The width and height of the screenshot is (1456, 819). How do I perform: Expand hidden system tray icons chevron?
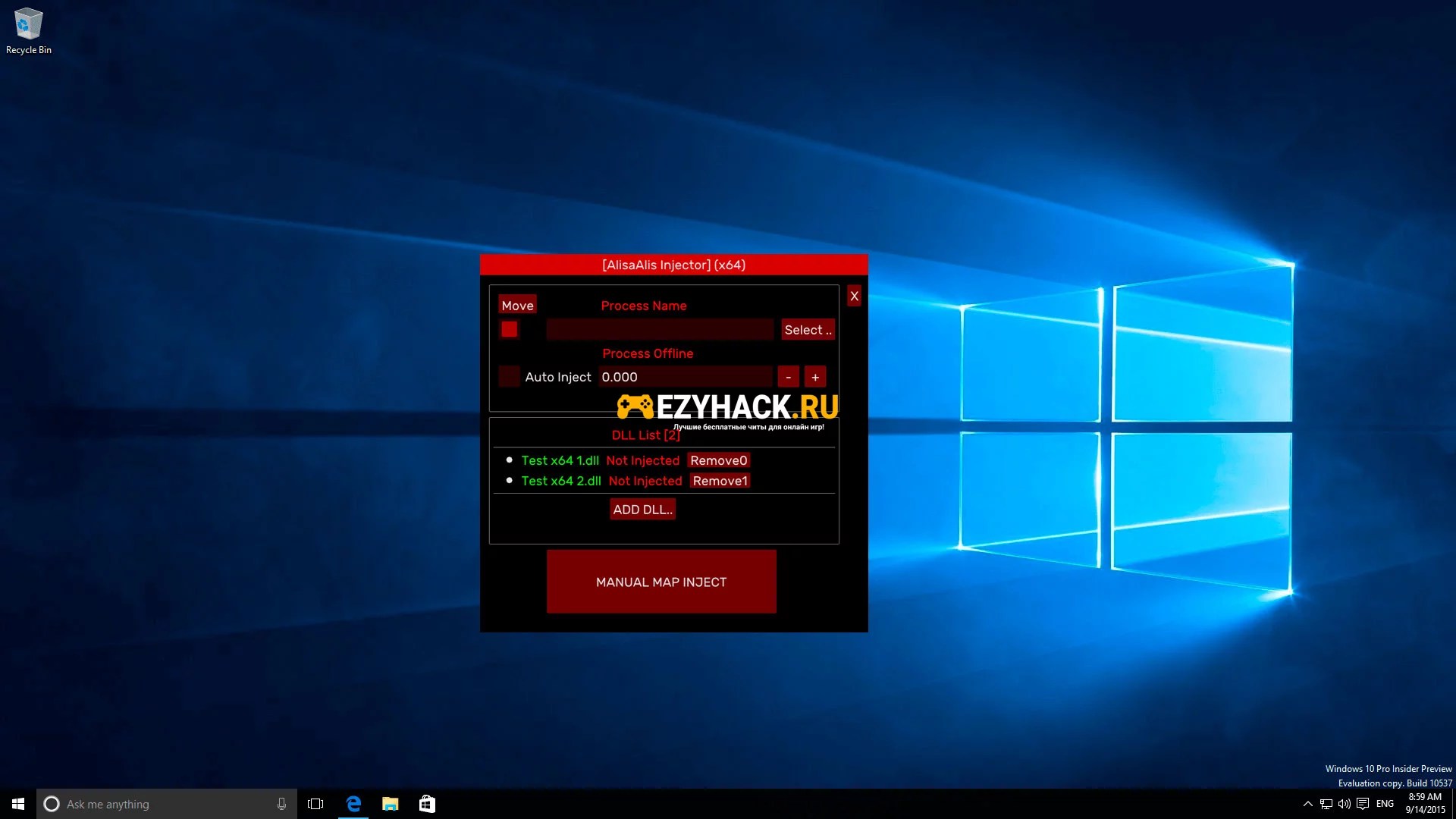(x=1307, y=804)
